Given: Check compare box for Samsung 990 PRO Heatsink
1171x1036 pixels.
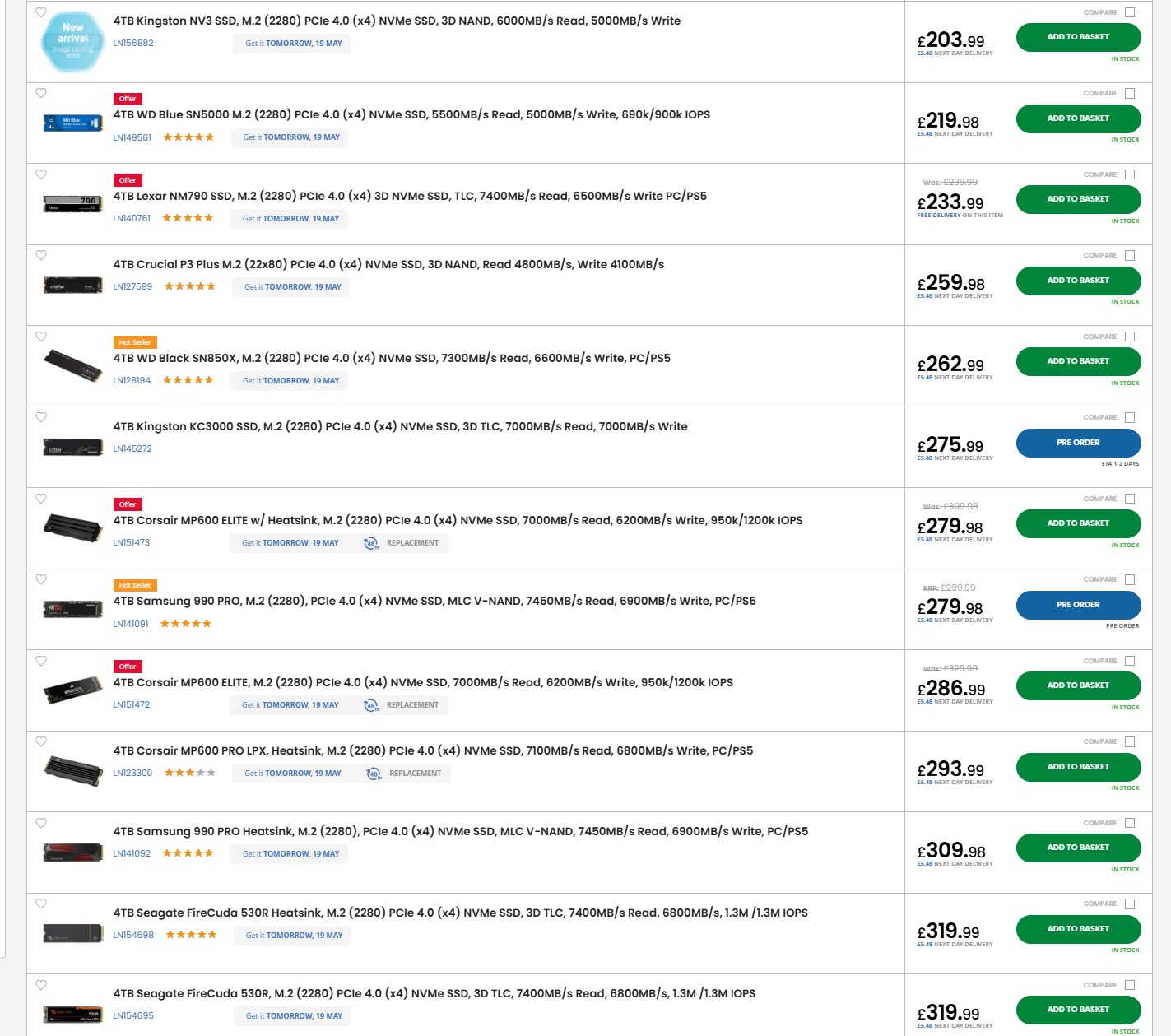Looking at the screenshot, I should point(1130,823).
